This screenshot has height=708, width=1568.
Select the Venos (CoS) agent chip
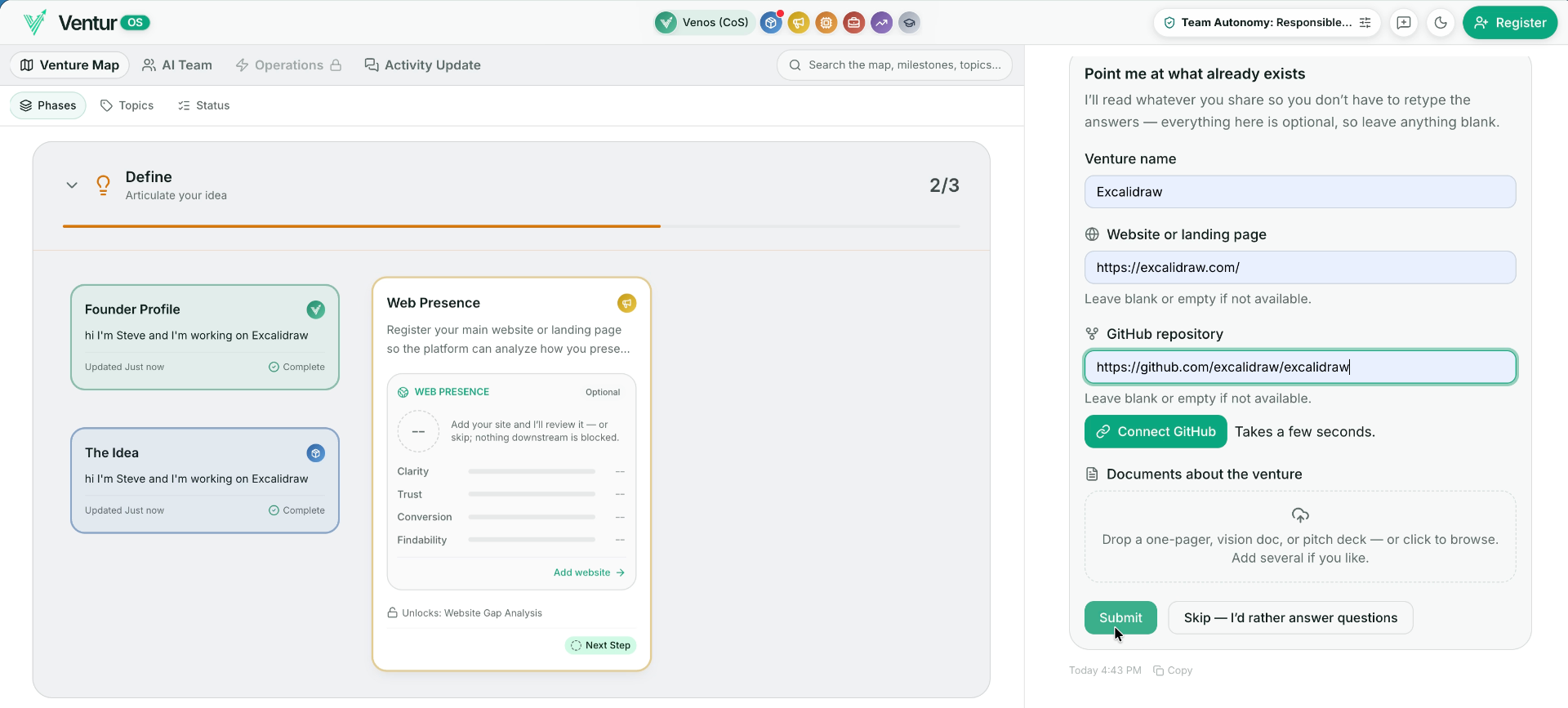pyautogui.click(x=704, y=22)
